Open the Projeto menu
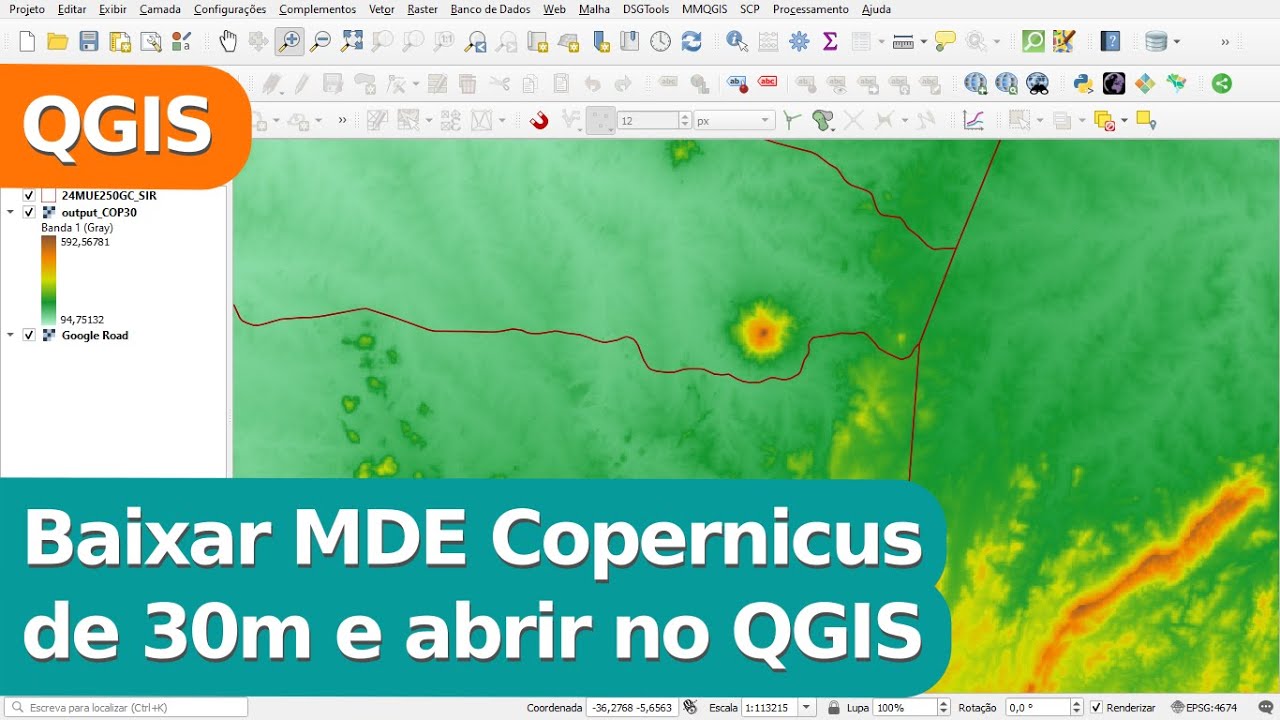Image resolution: width=1280 pixels, height=720 pixels. point(27,9)
